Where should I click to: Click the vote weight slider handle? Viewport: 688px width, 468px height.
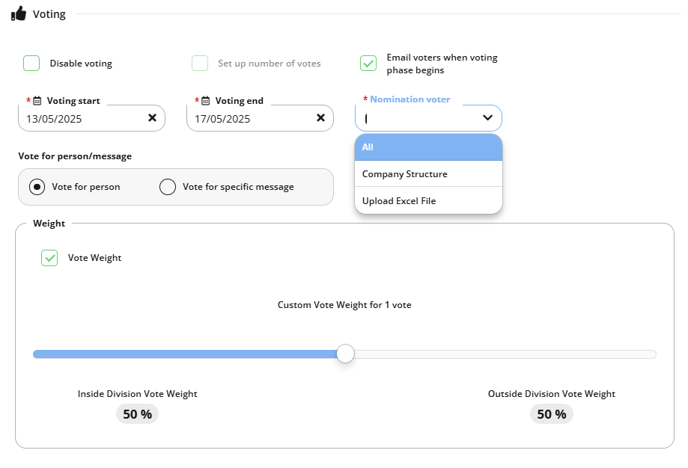[x=345, y=354]
